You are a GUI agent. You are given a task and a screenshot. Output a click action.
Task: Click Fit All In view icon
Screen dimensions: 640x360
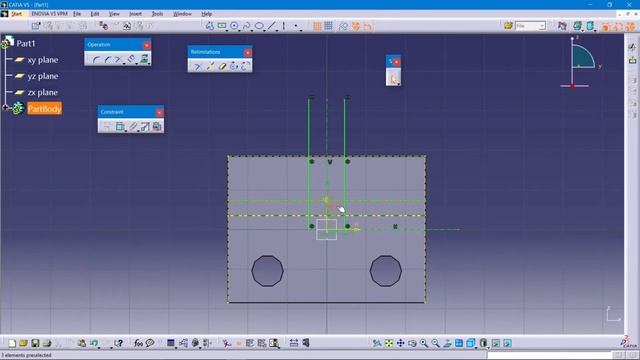tap(389, 343)
